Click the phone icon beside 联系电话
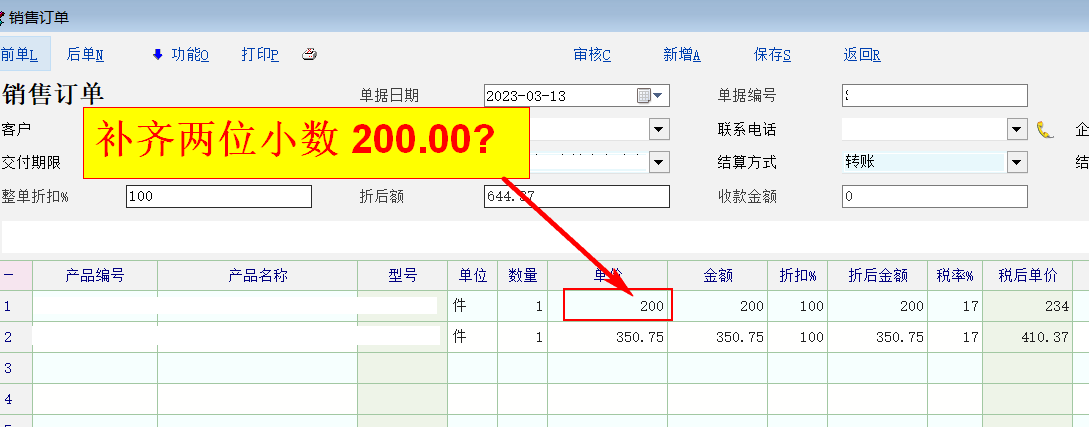Viewport: 1089px width, 427px height. pos(1045,129)
